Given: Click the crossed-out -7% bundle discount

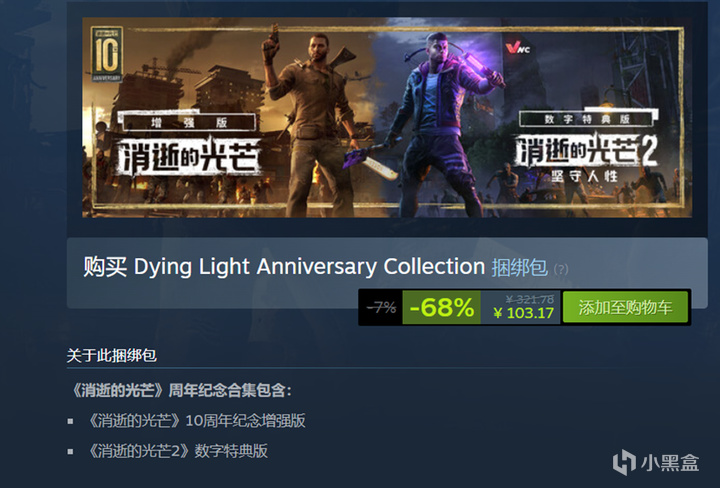Looking at the screenshot, I should click(381, 307).
